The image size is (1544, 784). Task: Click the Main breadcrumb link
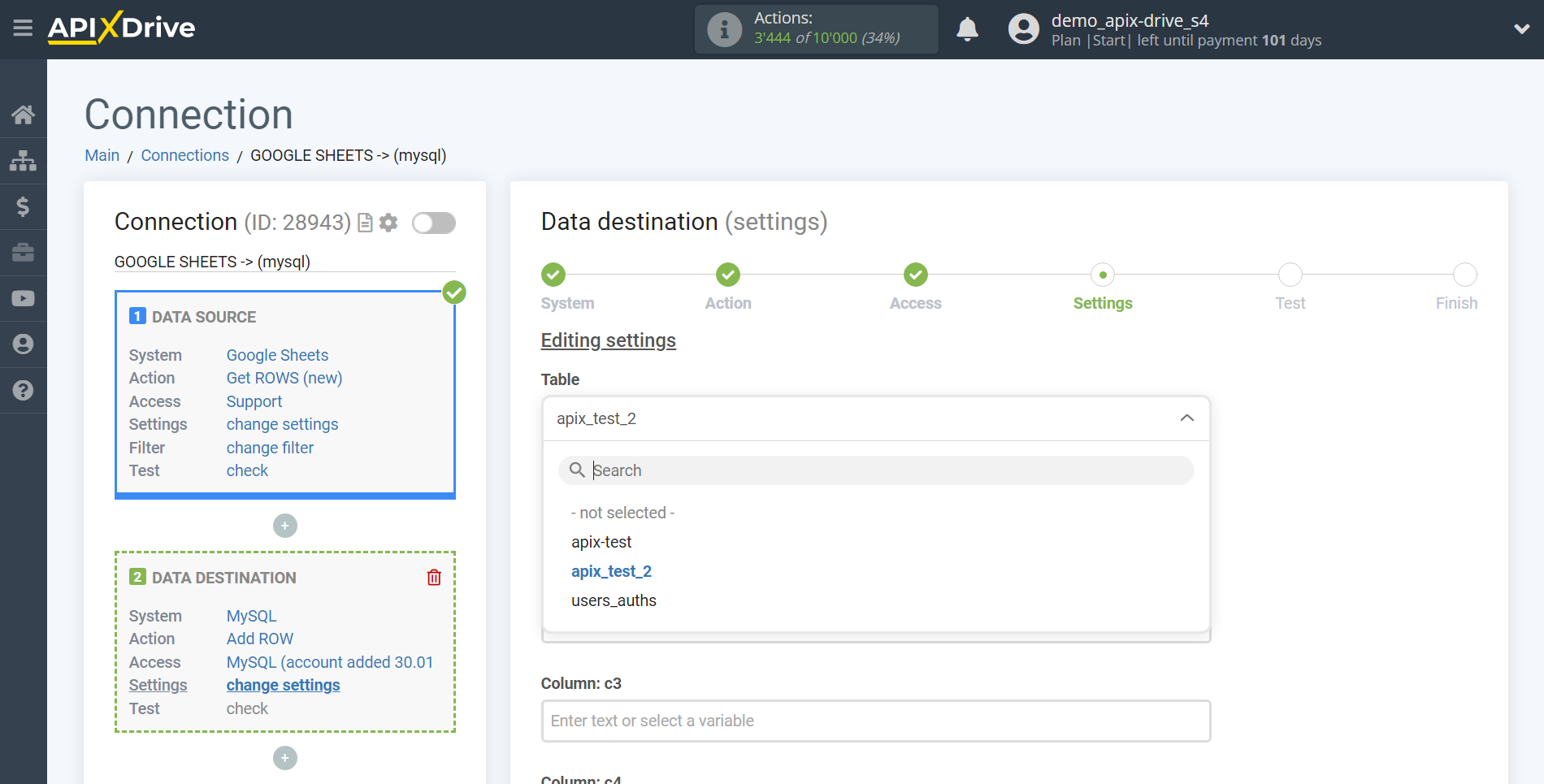click(x=102, y=155)
